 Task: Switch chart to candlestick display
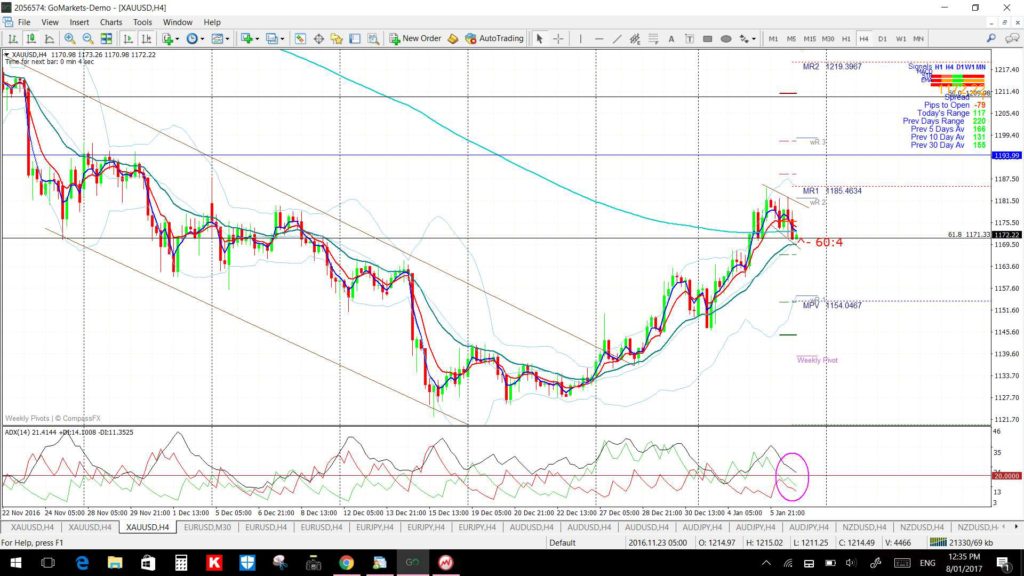(31, 39)
